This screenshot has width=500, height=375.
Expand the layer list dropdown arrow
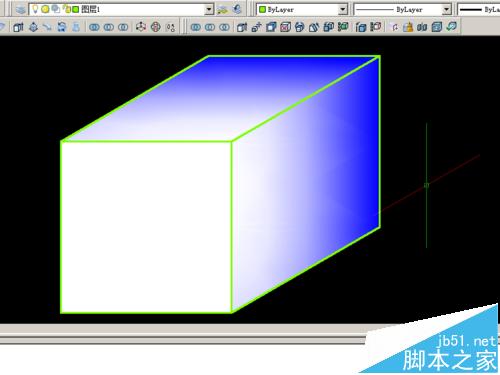click(209, 9)
